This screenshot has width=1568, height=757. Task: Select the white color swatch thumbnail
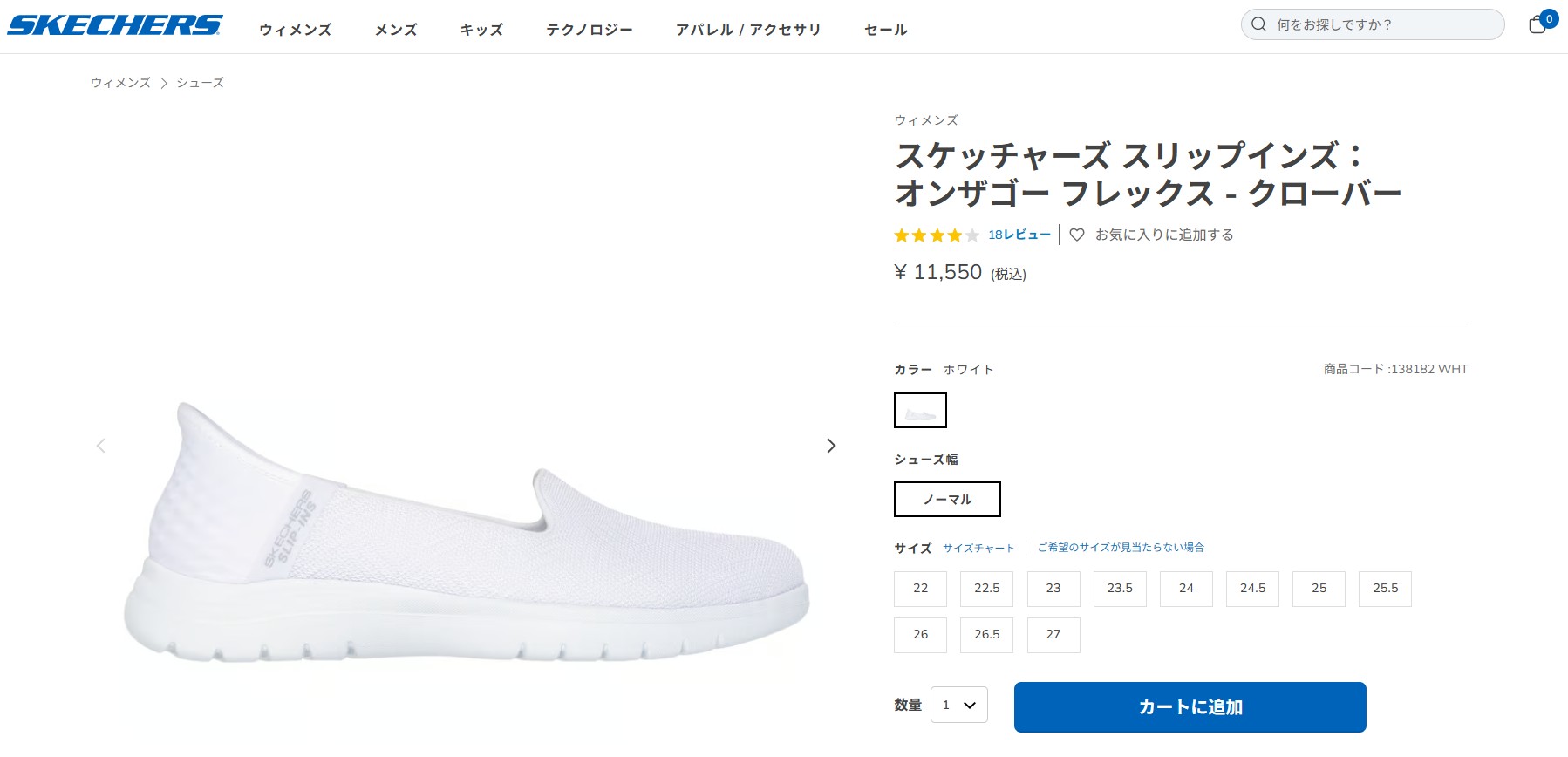pos(920,410)
